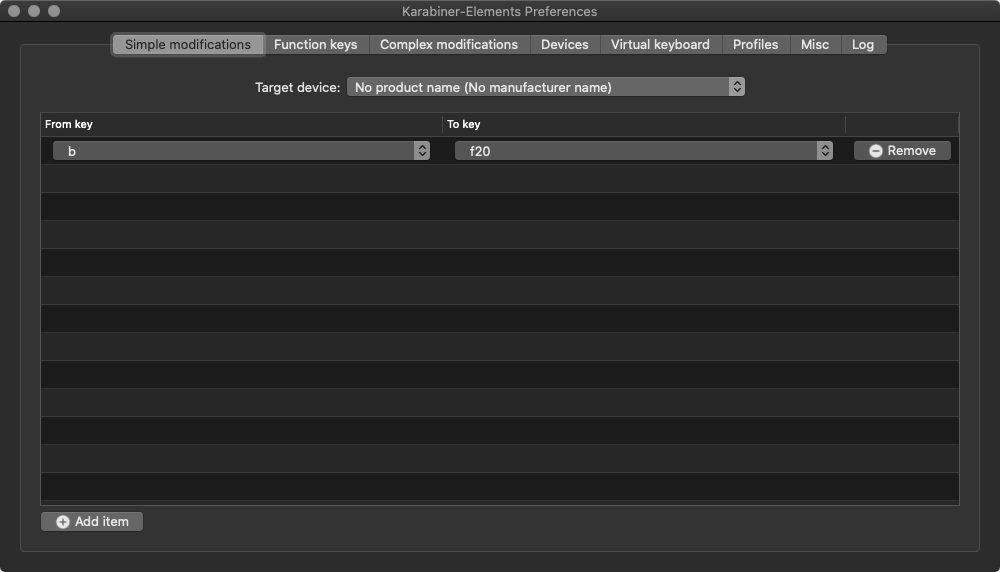Click the window zoom button

(x=54, y=11)
